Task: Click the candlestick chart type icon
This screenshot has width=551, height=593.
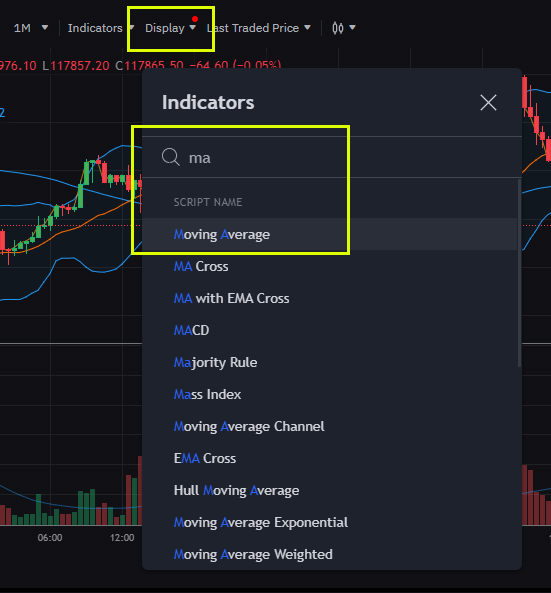Action: tap(337, 28)
